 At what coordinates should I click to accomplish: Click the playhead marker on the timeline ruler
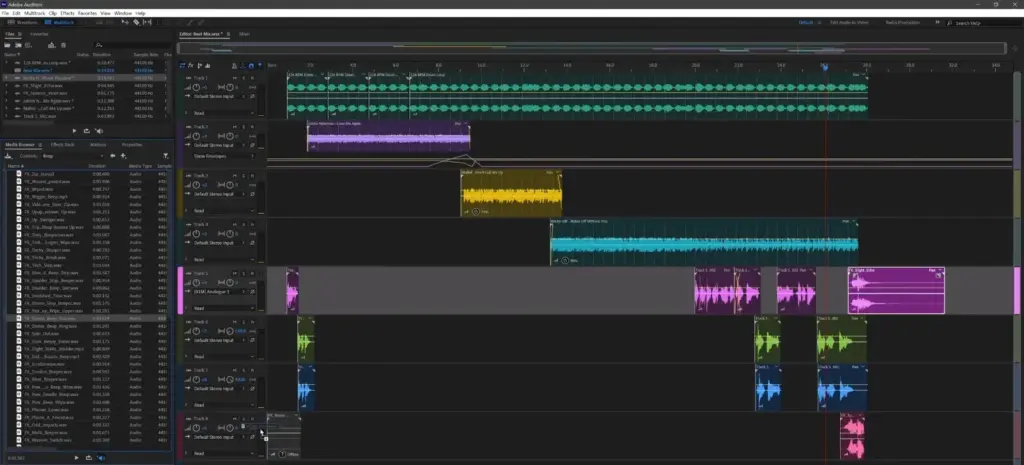[825, 67]
